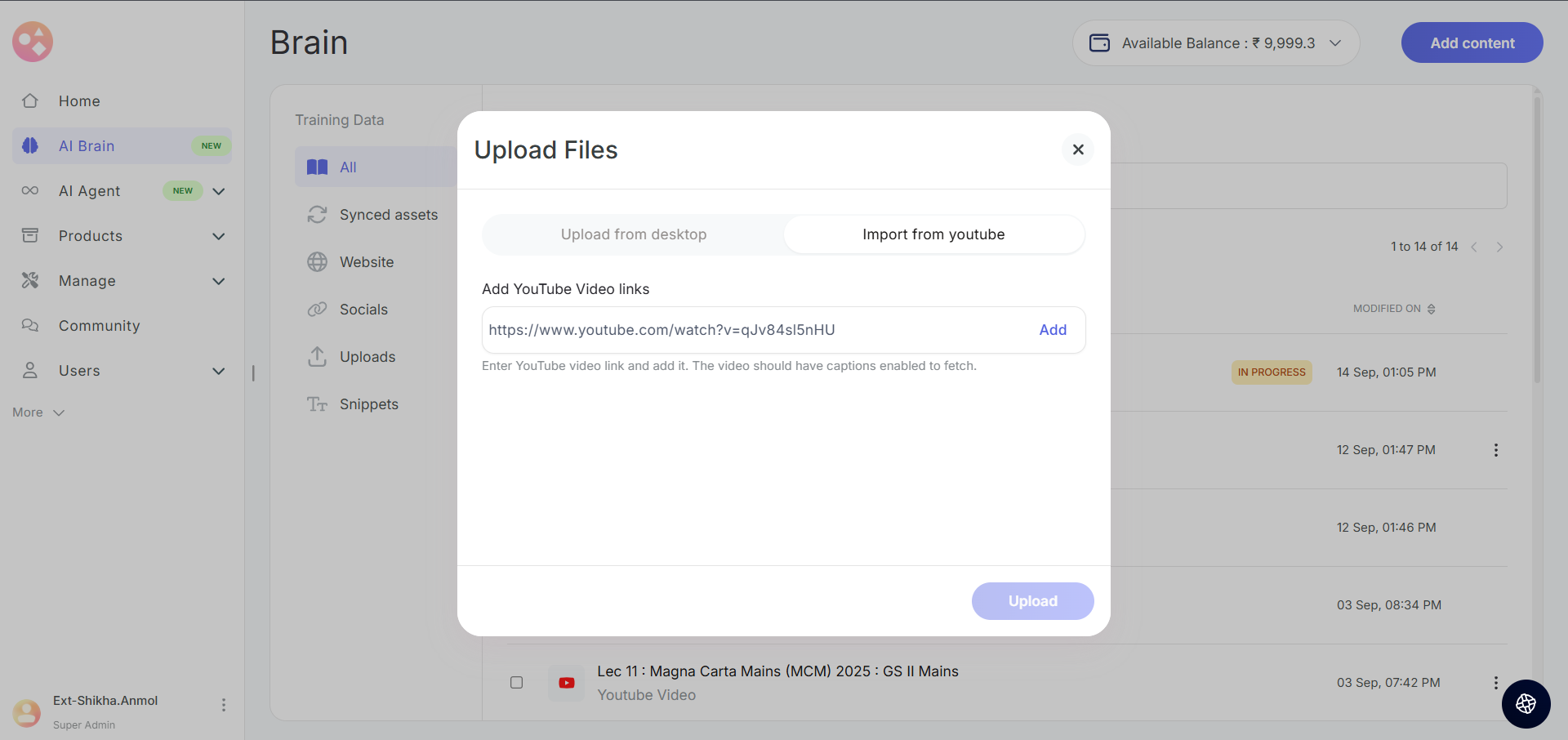Select the Socials category label

tap(363, 310)
